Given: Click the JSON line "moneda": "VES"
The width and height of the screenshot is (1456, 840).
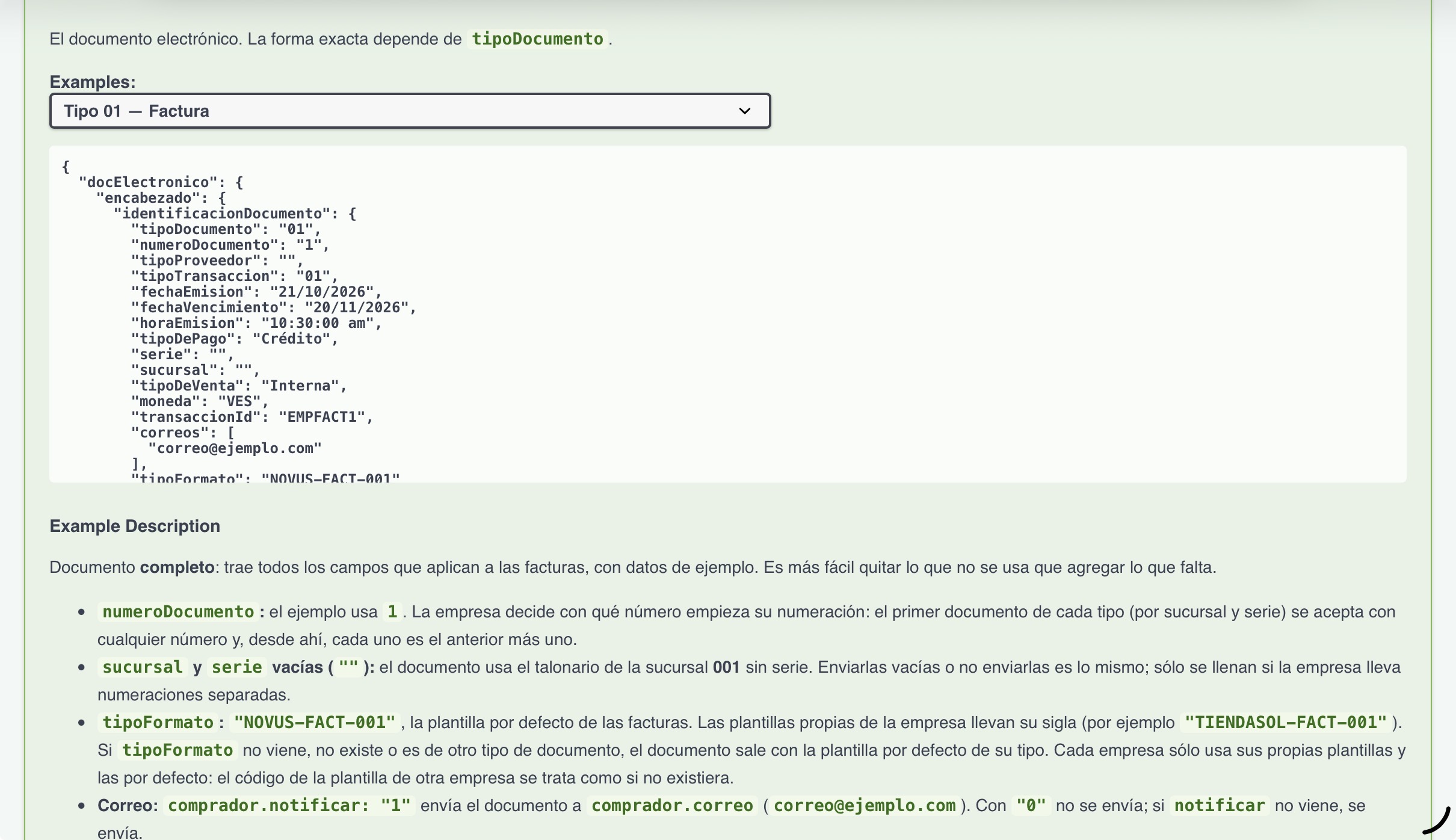Looking at the screenshot, I should coord(200,401).
